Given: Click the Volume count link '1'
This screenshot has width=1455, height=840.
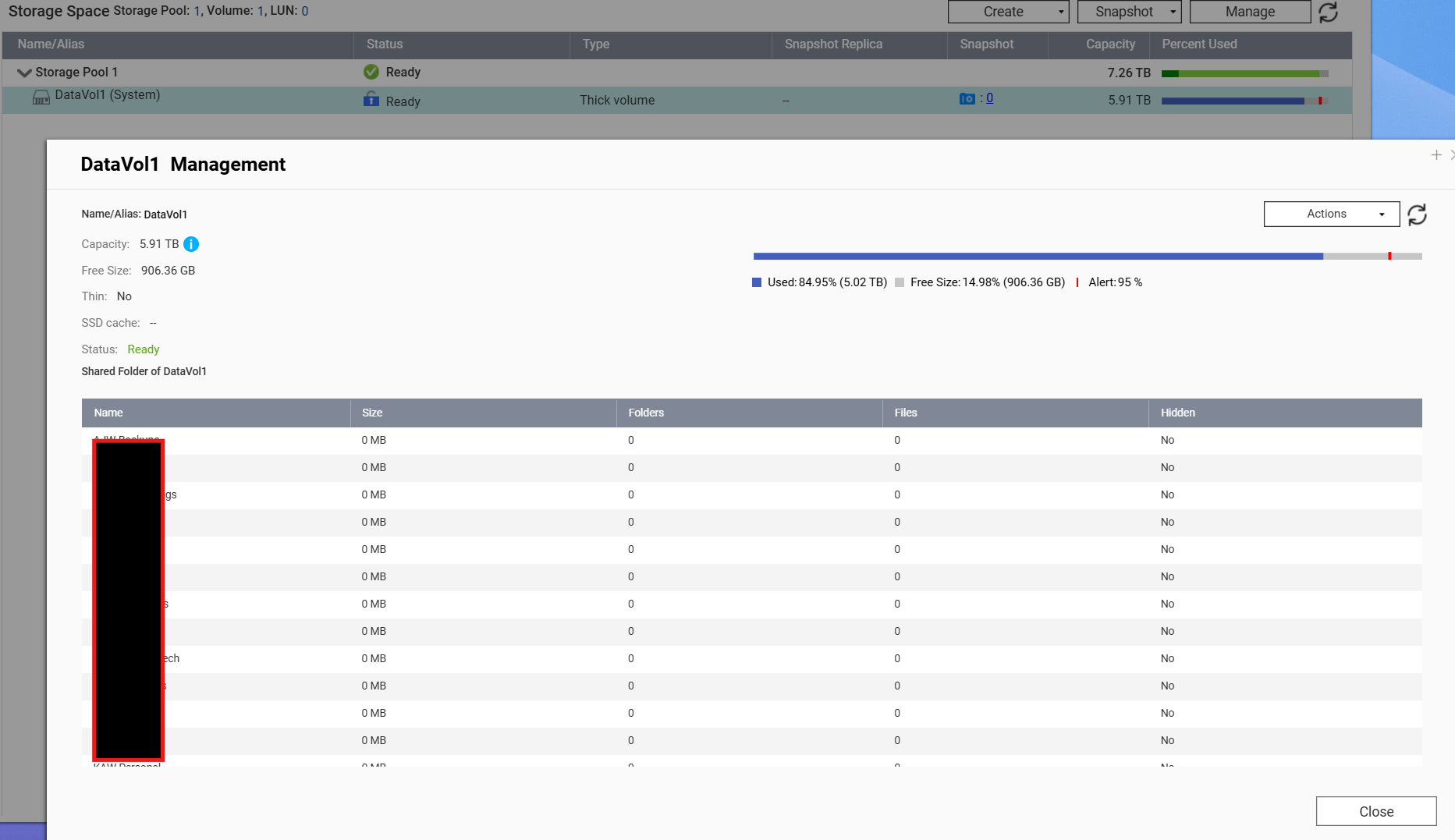Looking at the screenshot, I should coord(261,11).
